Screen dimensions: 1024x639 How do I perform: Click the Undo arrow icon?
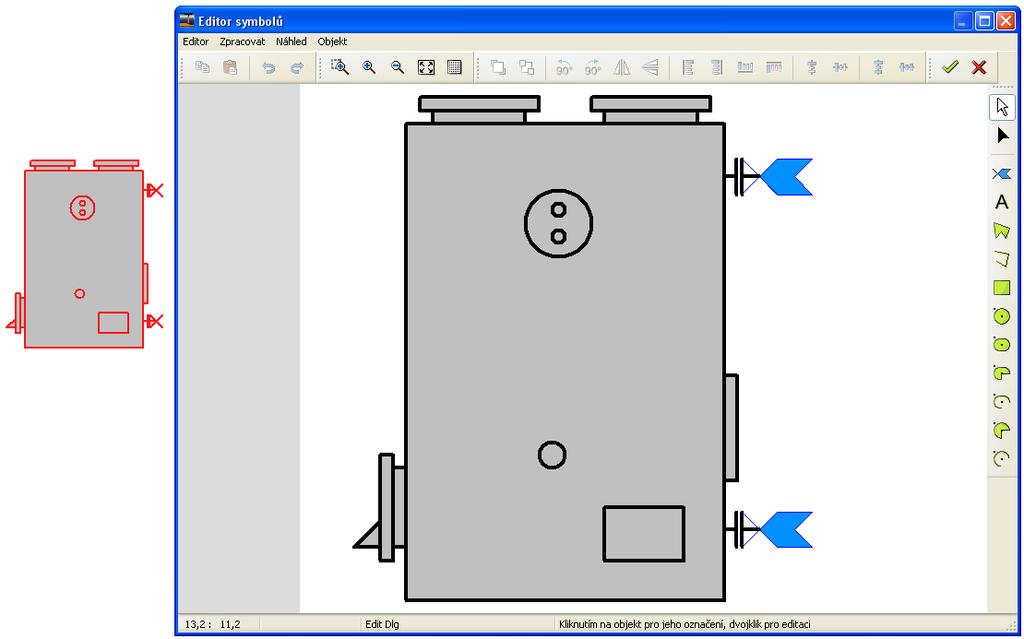pyautogui.click(x=268, y=67)
